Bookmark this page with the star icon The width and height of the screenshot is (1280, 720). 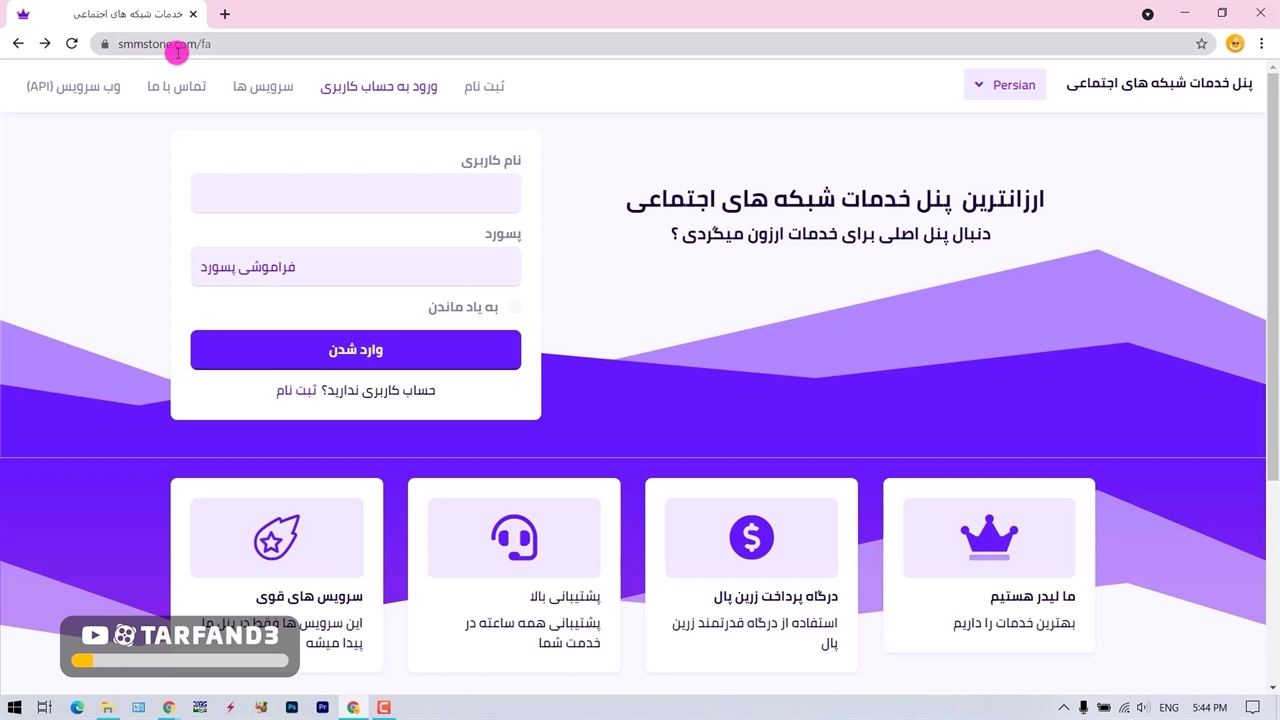click(x=1201, y=44)
